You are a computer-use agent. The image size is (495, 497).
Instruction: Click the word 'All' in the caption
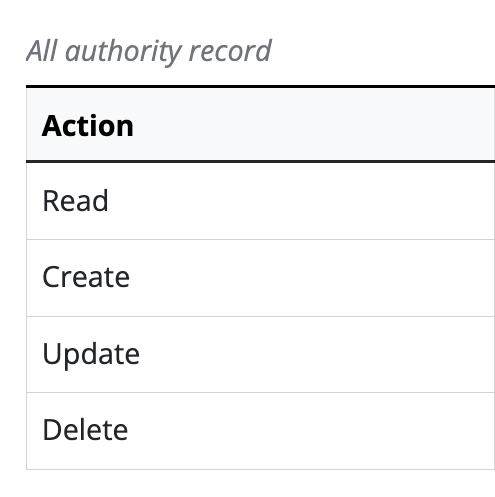(x=42, y=51)
